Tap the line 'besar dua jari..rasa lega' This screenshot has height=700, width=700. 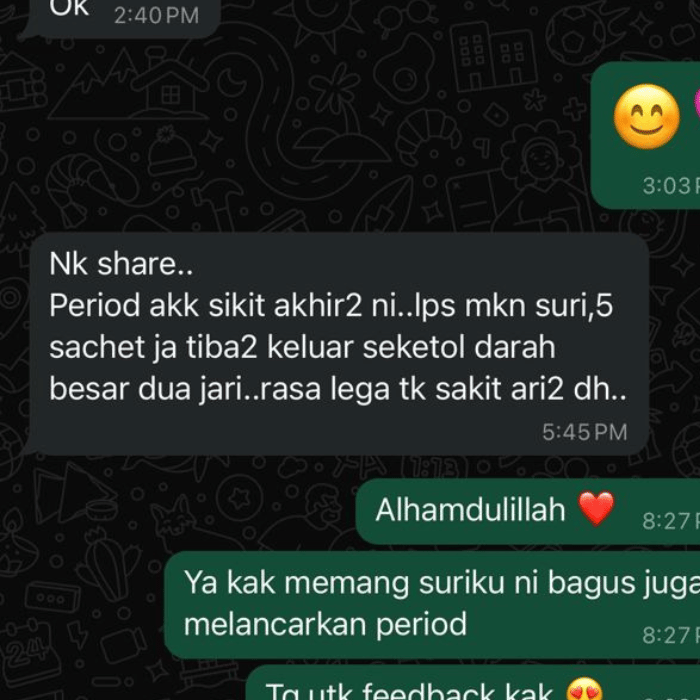338,389
